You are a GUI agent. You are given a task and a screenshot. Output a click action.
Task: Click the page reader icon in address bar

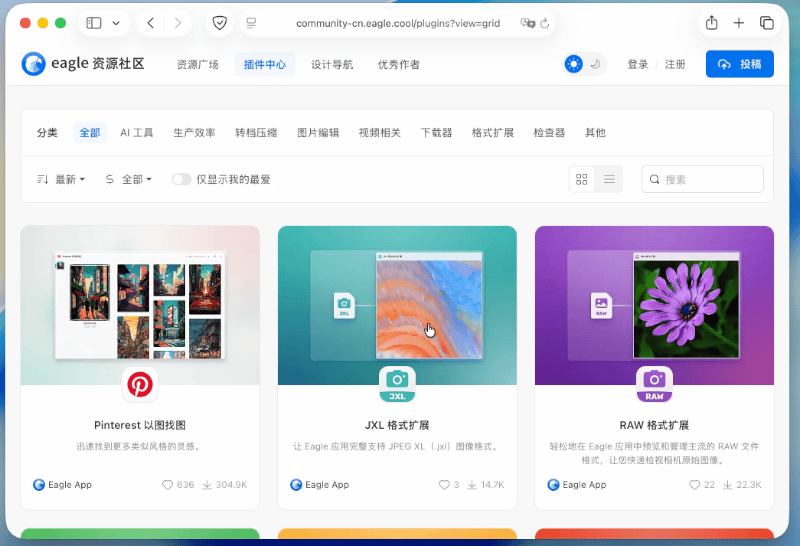pyautogui.click(x=251, y=23)
